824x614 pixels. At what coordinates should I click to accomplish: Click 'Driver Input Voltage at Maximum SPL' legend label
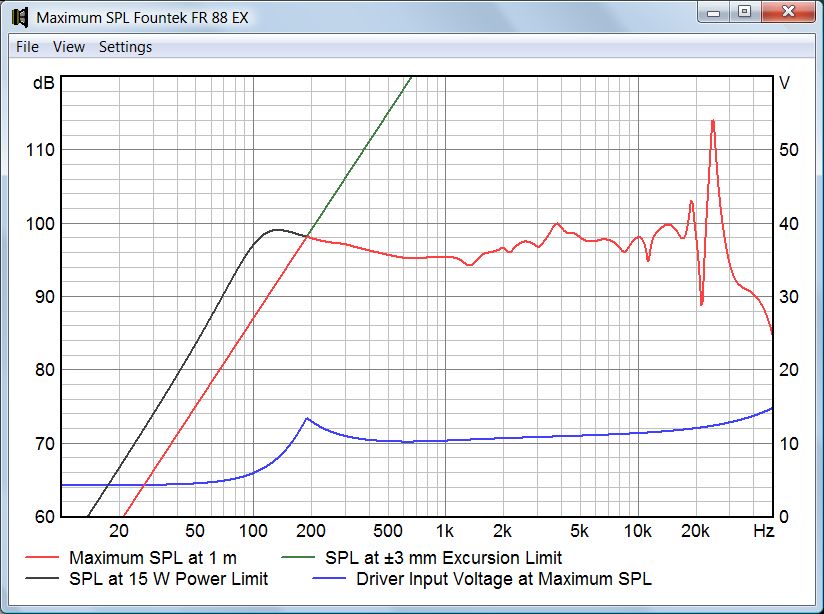pos(504,579)
